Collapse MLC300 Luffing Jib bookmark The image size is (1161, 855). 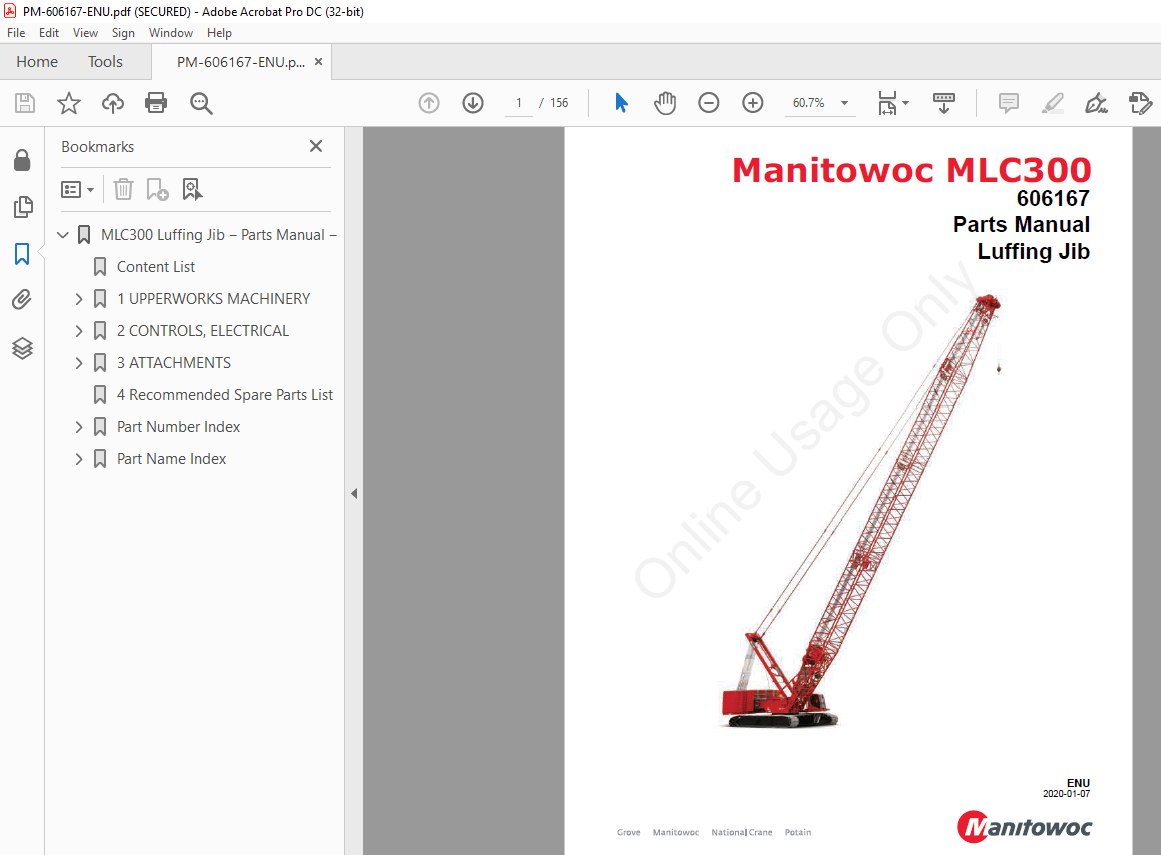(63, 235)
